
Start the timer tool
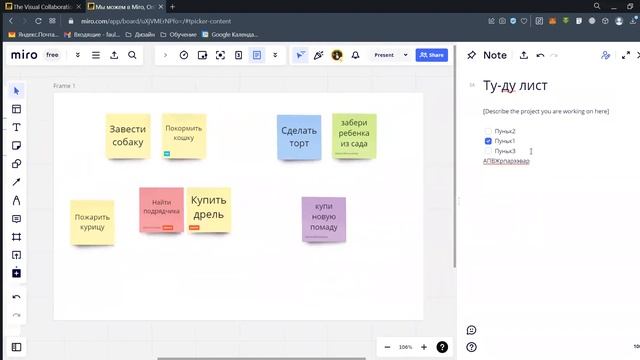184,55
